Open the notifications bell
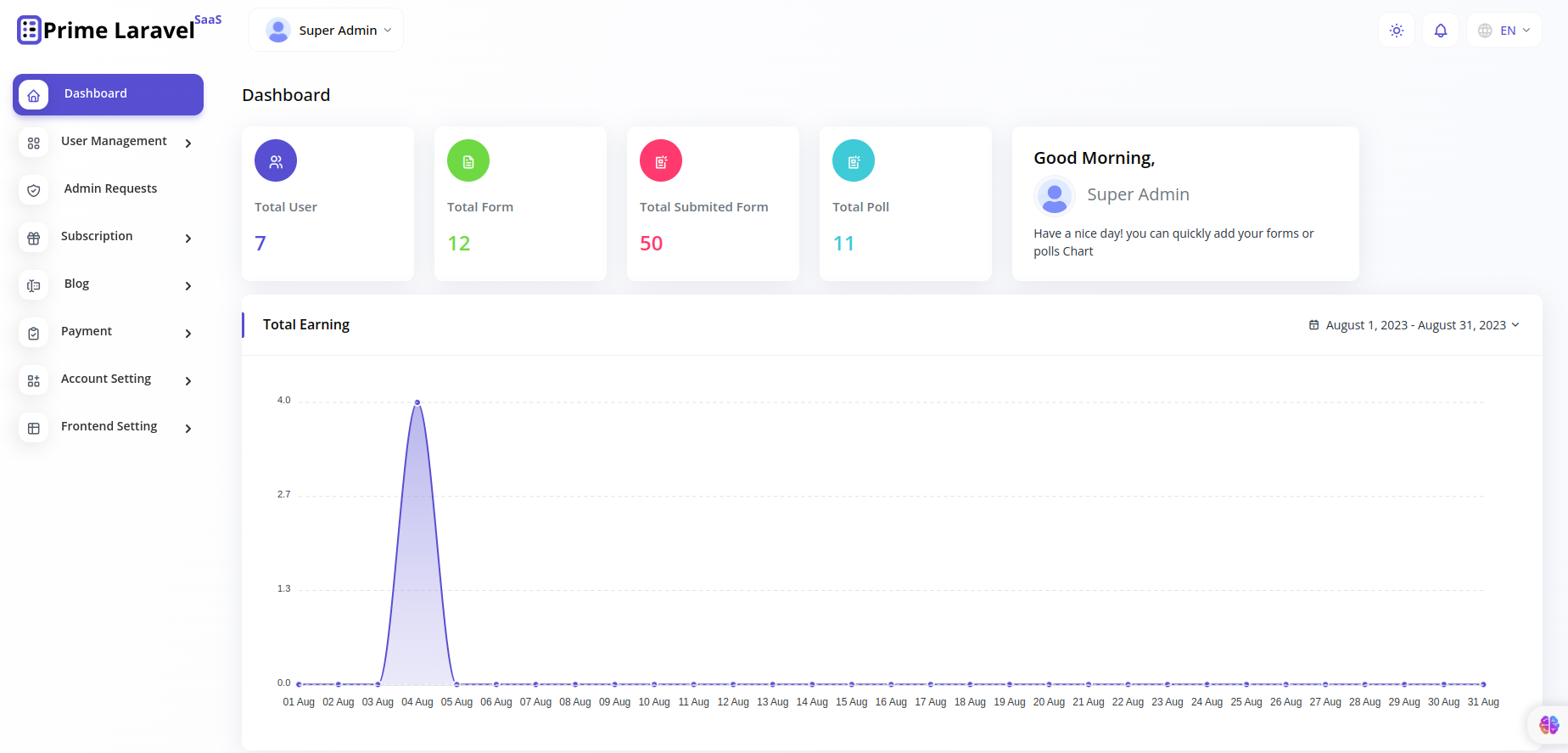This screenshot has width=1568, height=753. pos(1440,31)
